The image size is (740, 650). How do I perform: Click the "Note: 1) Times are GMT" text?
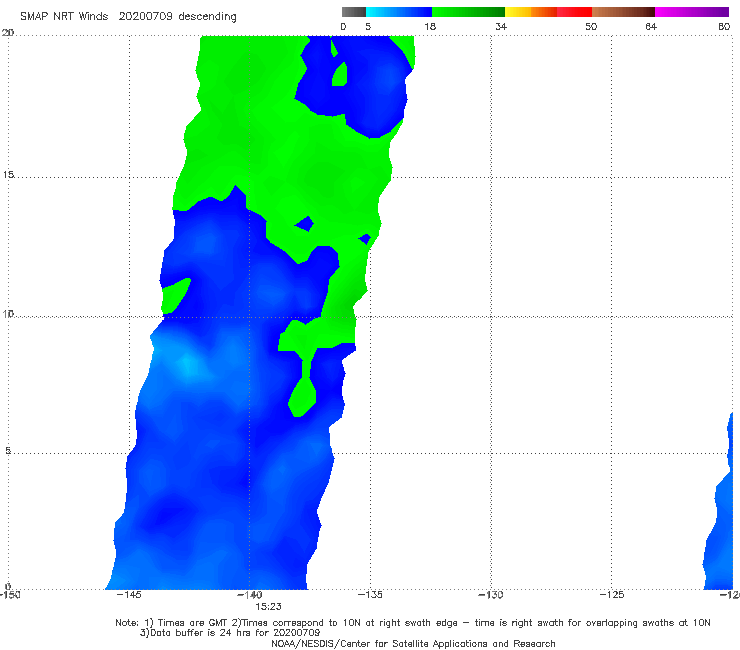173,623
